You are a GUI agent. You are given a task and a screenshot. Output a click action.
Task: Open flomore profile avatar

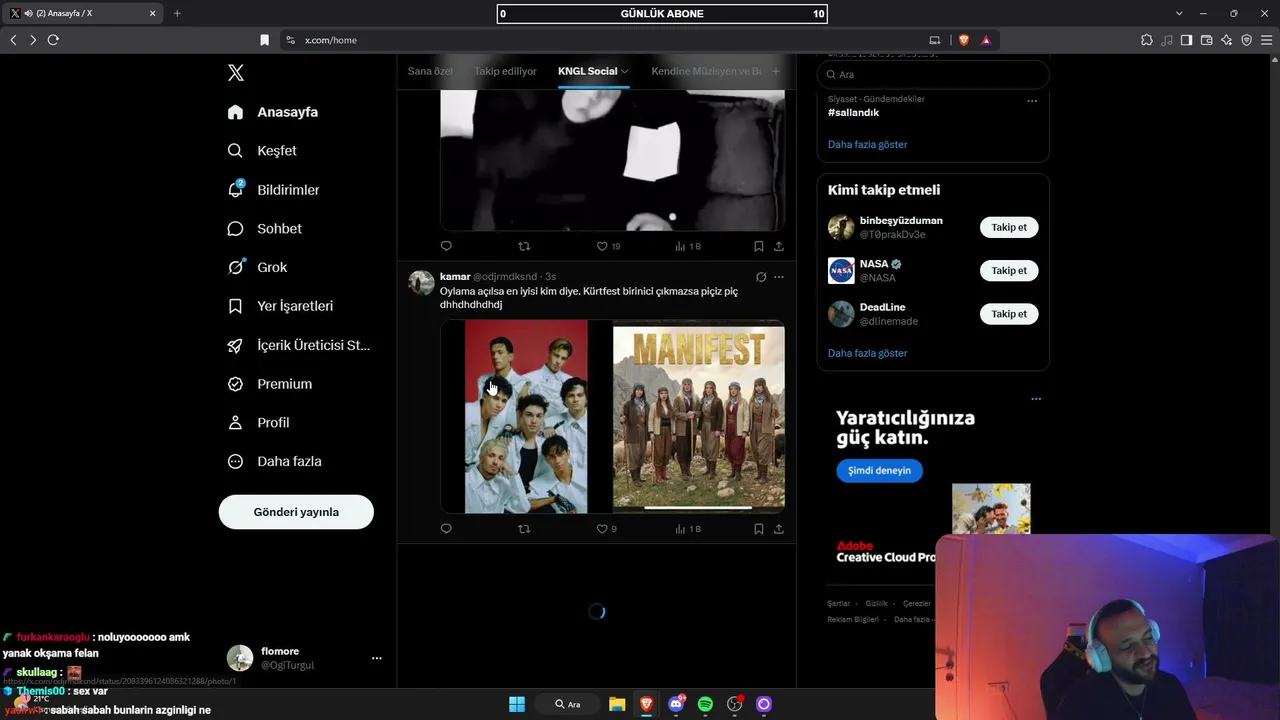pos(240,658)
